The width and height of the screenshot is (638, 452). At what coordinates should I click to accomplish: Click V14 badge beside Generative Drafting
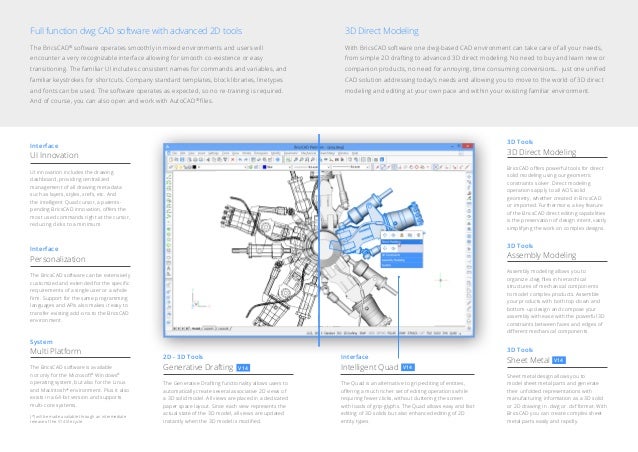tap(243, 368)
